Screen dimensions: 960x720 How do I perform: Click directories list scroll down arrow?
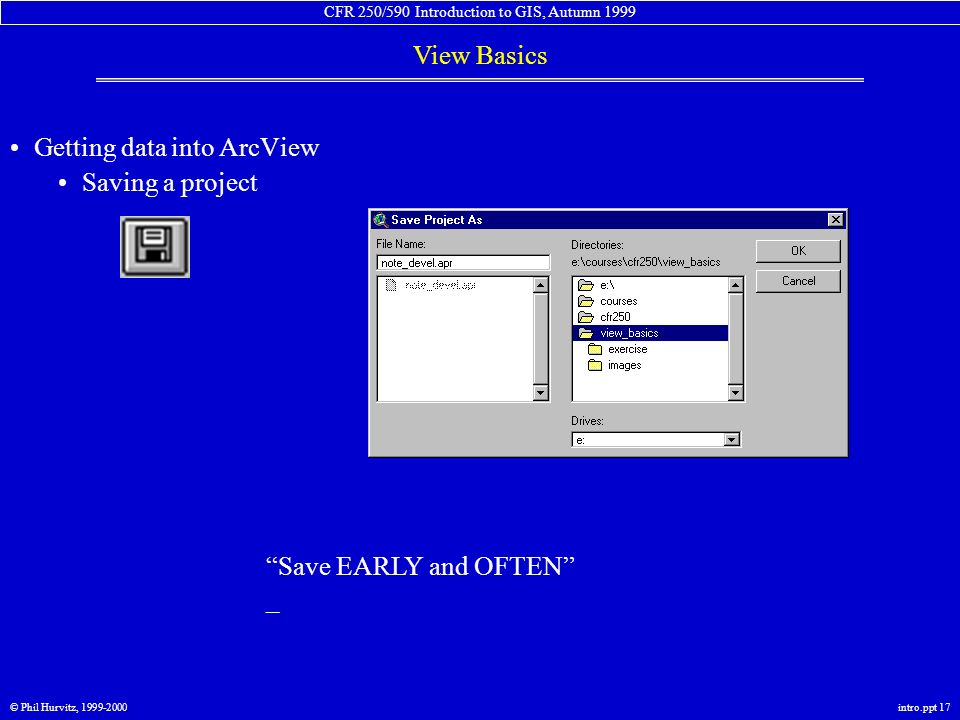click(736, 392)
